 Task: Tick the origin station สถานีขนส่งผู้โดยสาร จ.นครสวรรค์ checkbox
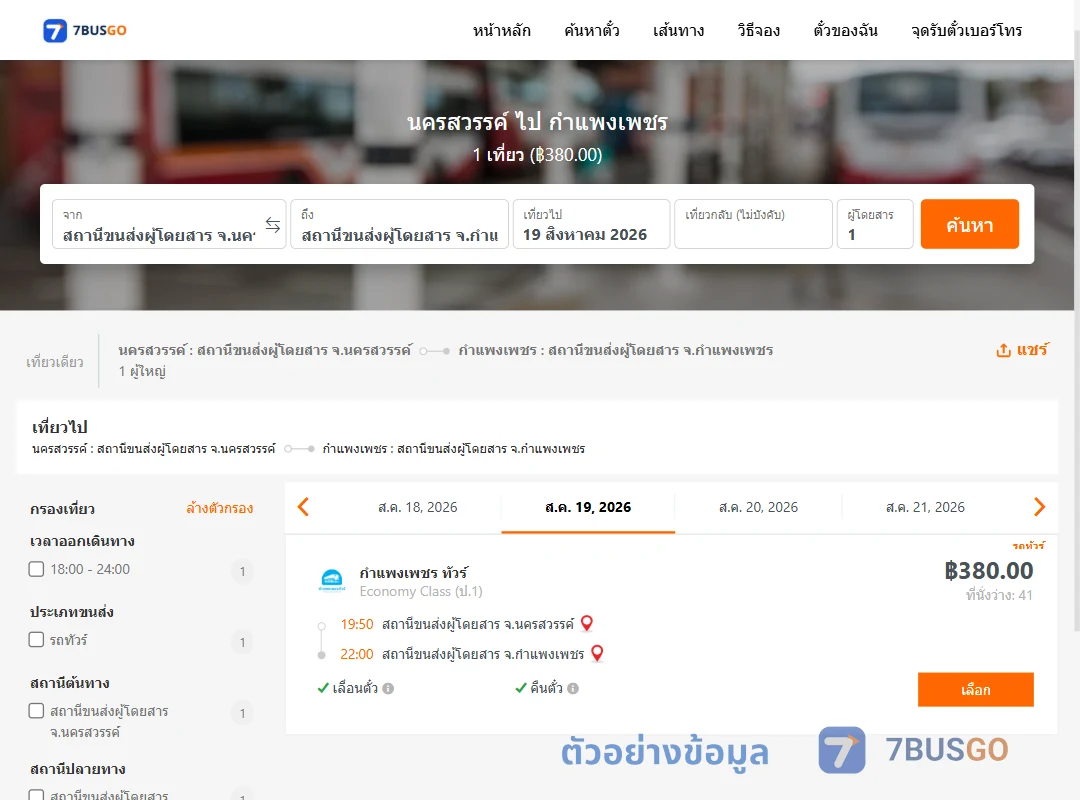click(x=37, y=710)
